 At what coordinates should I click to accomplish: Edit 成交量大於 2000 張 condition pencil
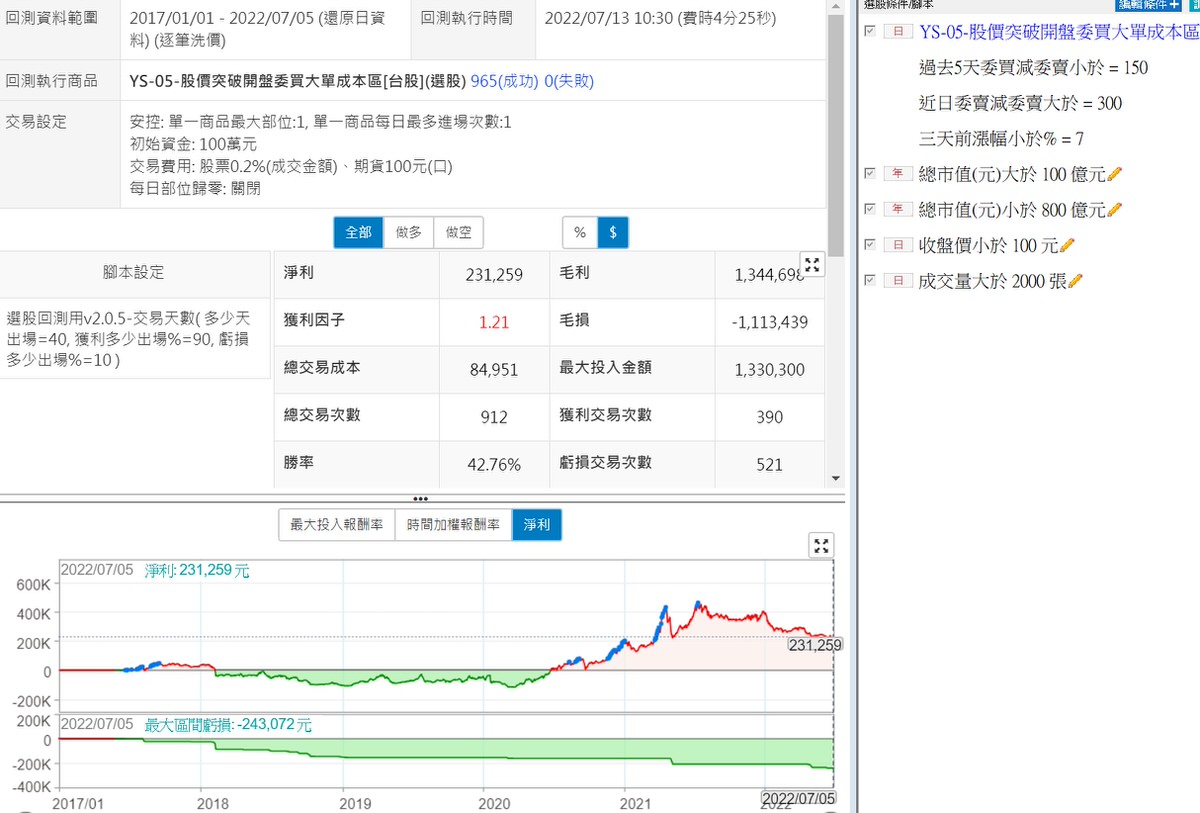click(x=1075, y=281)
